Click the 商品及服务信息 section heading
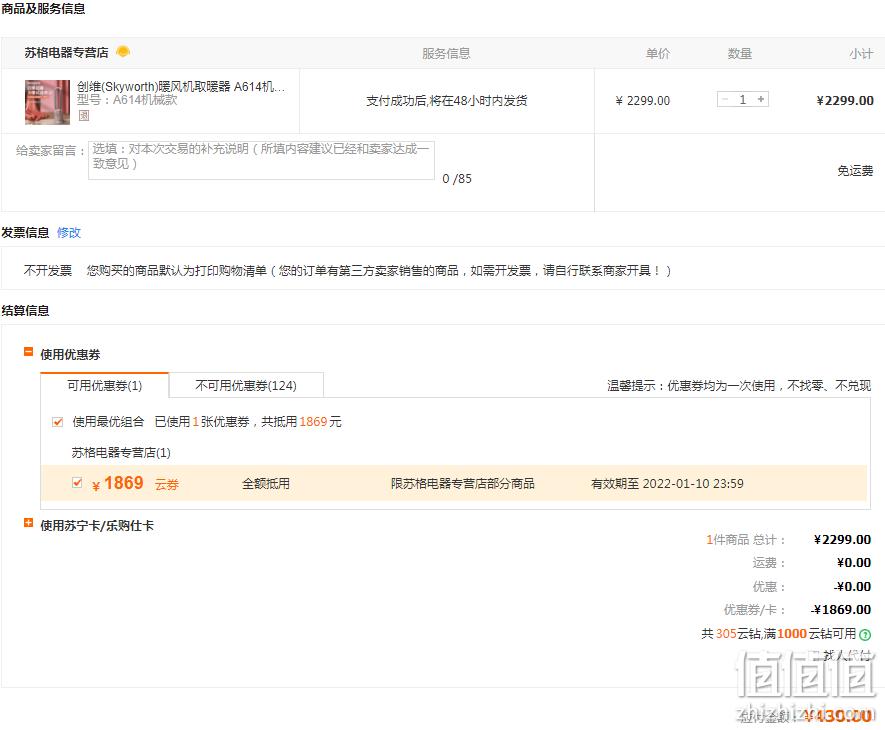This screenshot has width=885, height=730. pyautogui.click(x=43, y=8)
